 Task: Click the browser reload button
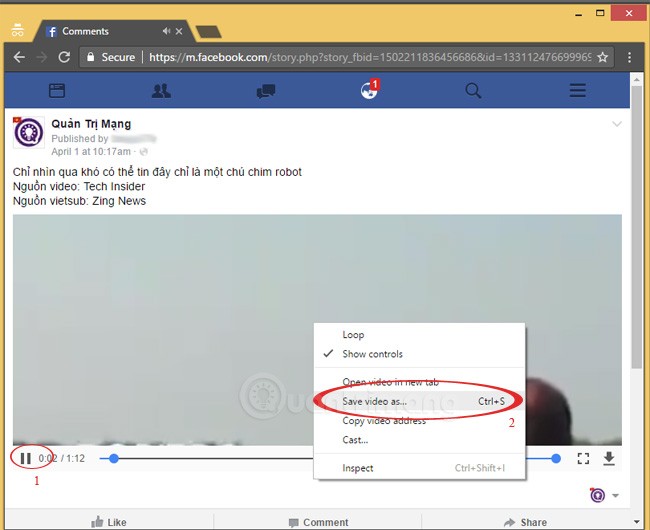69,58
